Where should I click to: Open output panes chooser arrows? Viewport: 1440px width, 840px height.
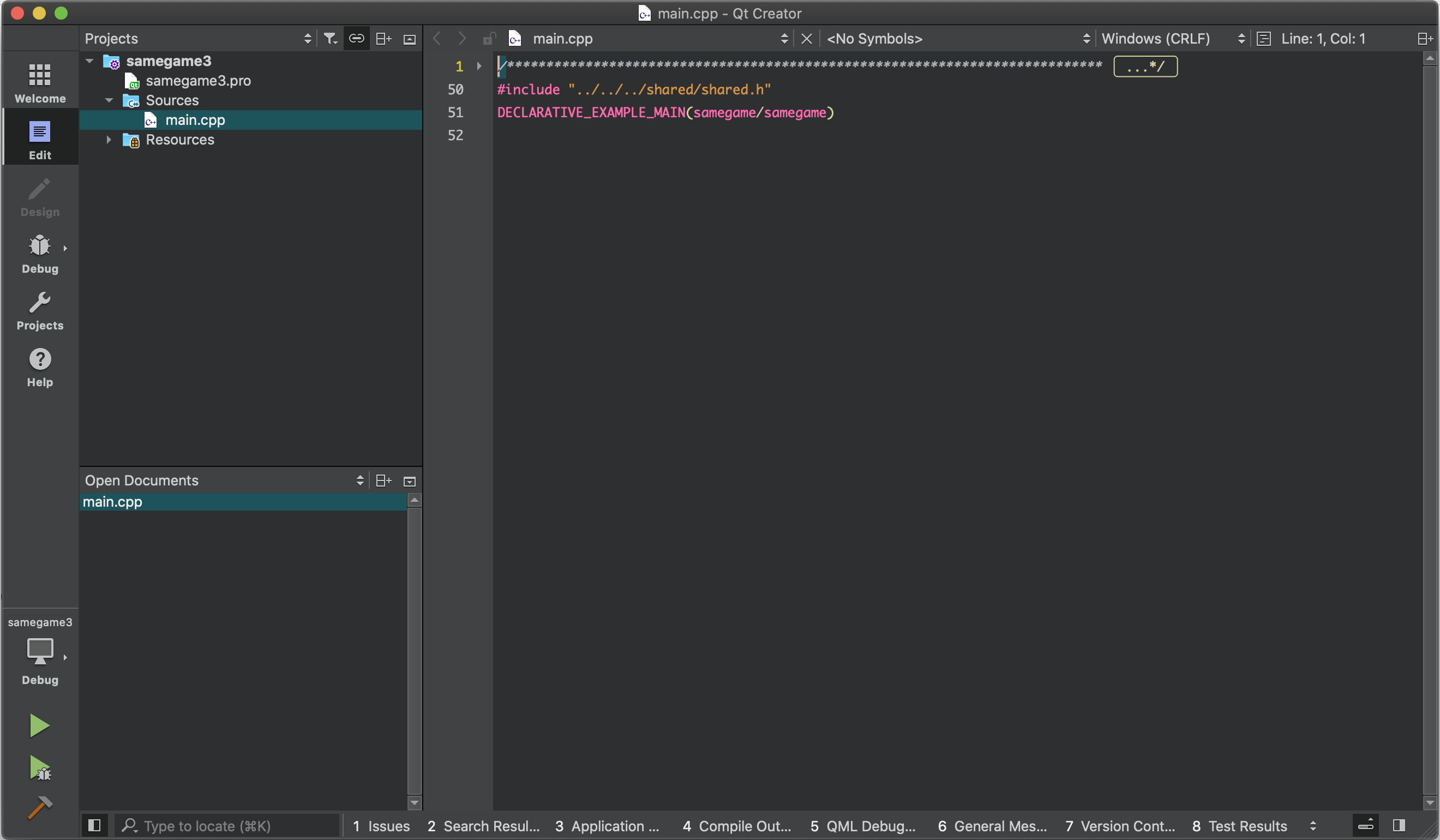coord(1313,826)
